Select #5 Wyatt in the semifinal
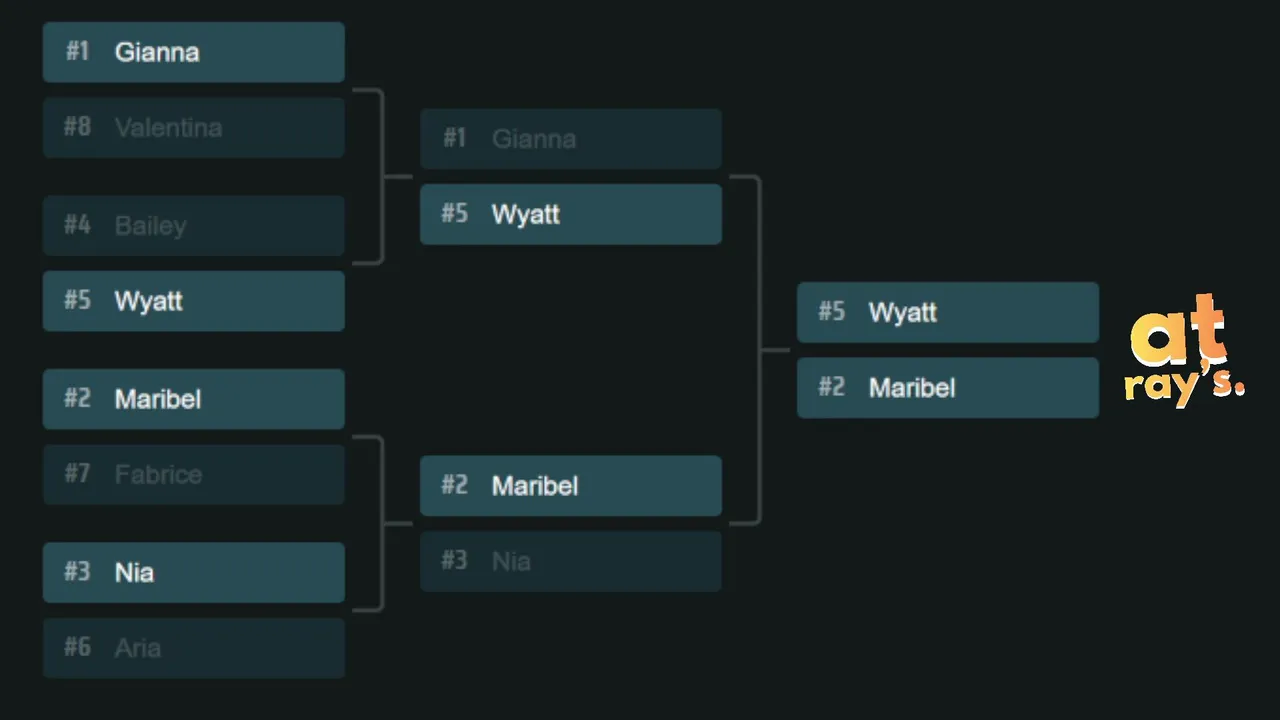1280x720 pixels. 570,214
